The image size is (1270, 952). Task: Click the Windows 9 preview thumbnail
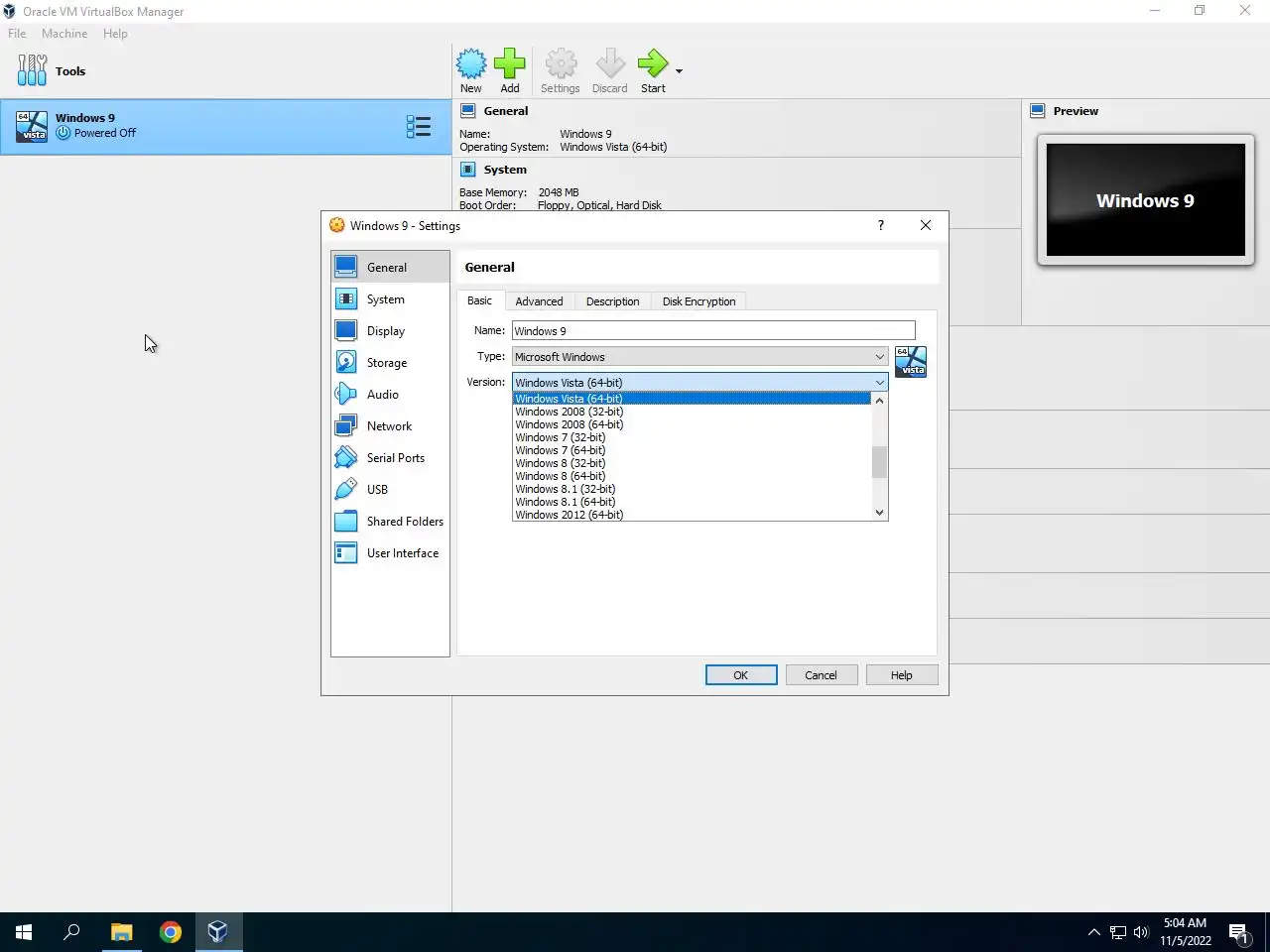click(x=1145, y=200)
